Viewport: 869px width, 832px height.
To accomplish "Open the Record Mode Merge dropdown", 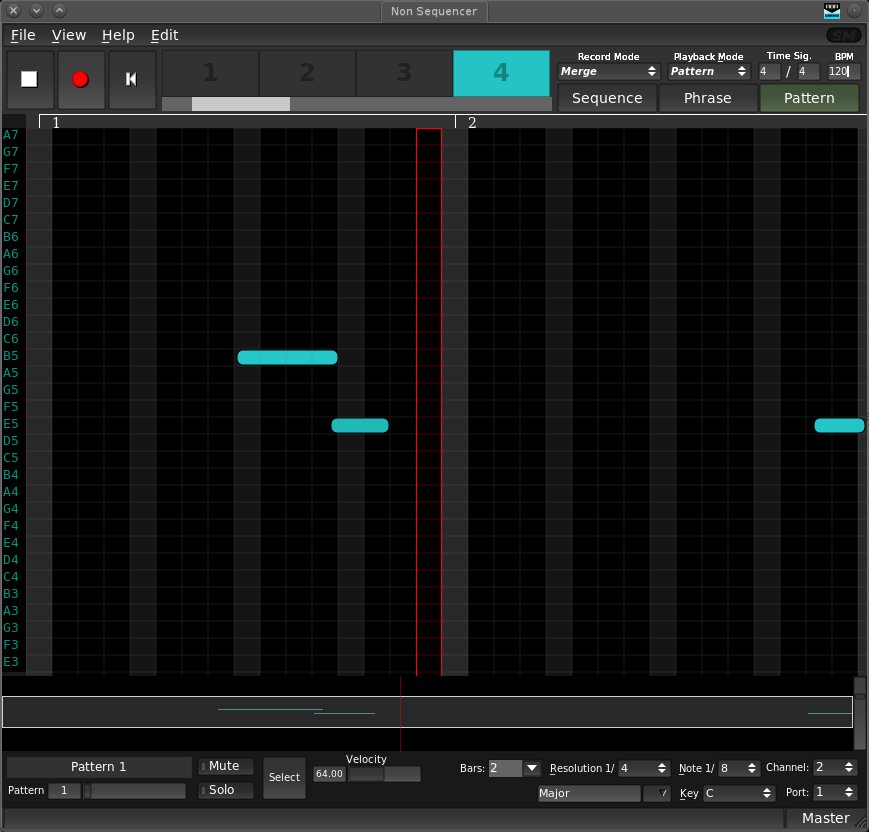I will pyautogui.click(x=608, y=72).
